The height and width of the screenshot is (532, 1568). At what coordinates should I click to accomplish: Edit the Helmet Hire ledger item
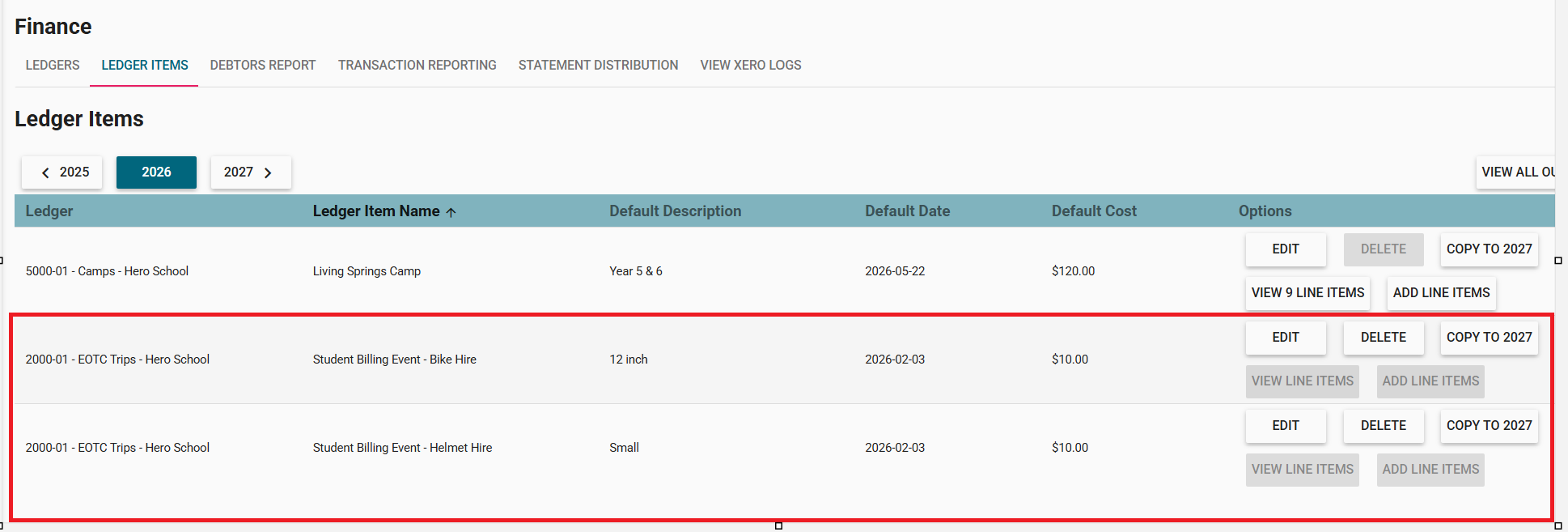coord(1285,426)
